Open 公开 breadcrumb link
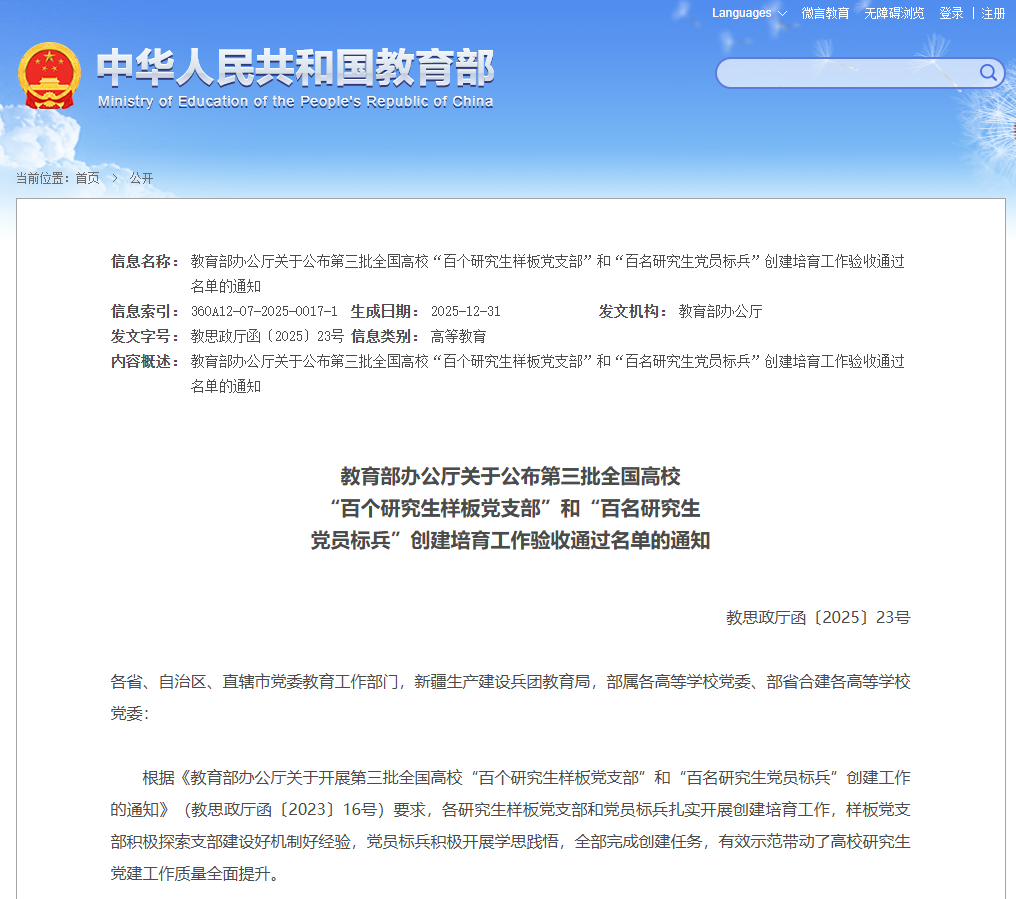1016x899 pixels. pyautogui.click(x=141, y=178)
